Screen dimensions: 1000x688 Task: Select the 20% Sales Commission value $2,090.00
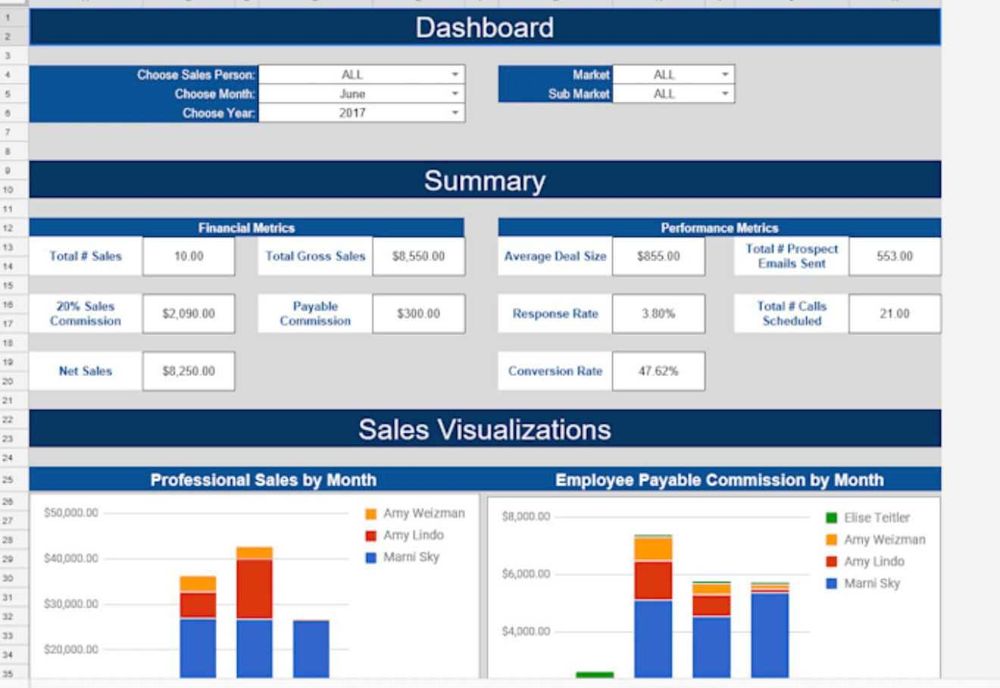pos(189,314)
